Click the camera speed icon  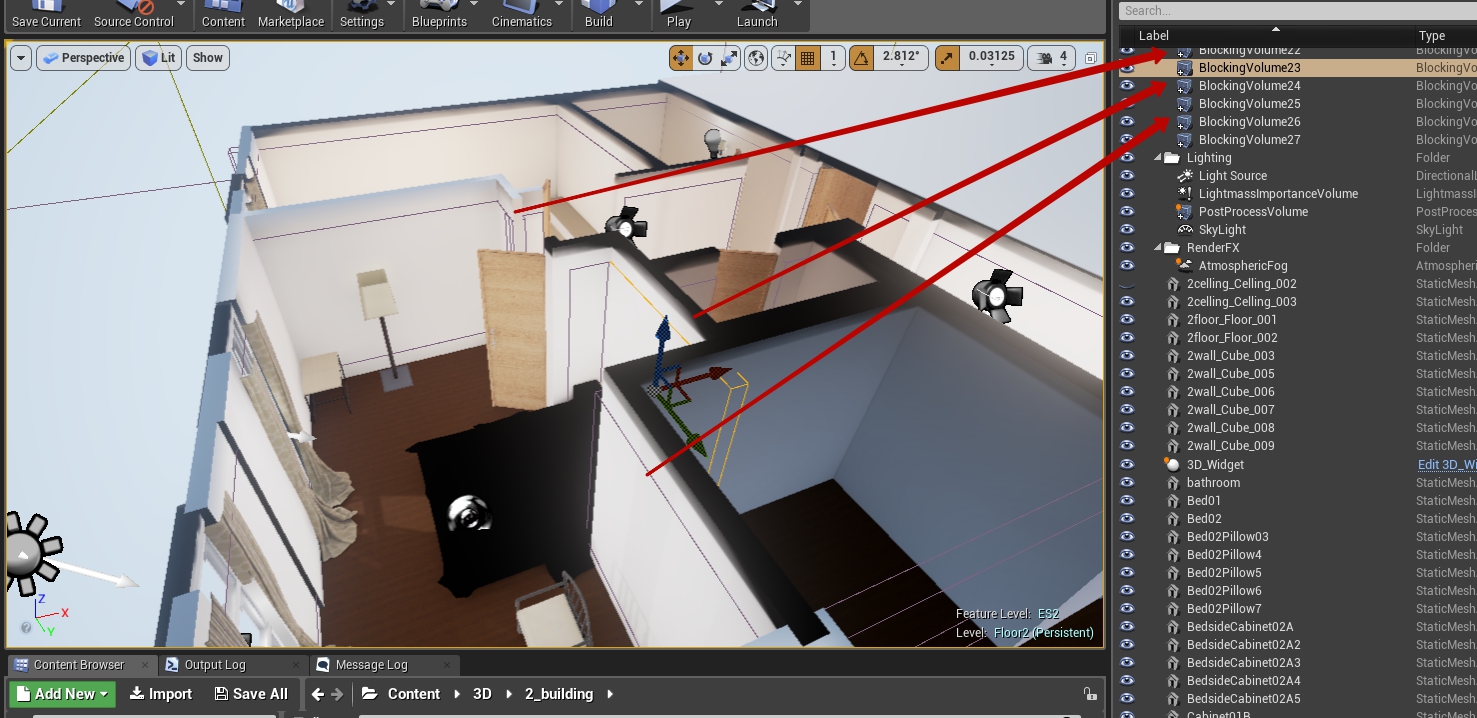1045,58
